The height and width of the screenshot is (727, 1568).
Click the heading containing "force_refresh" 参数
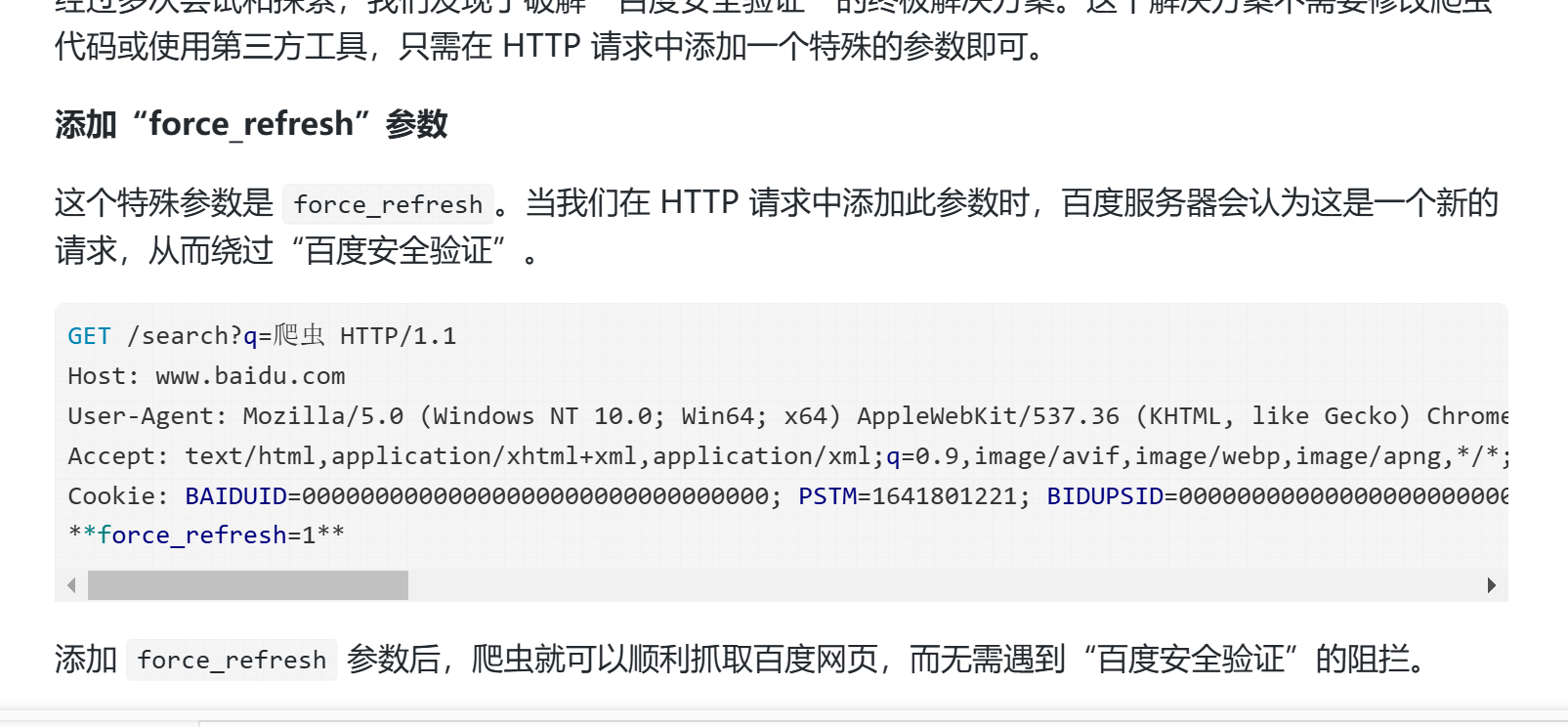(251, 124)
